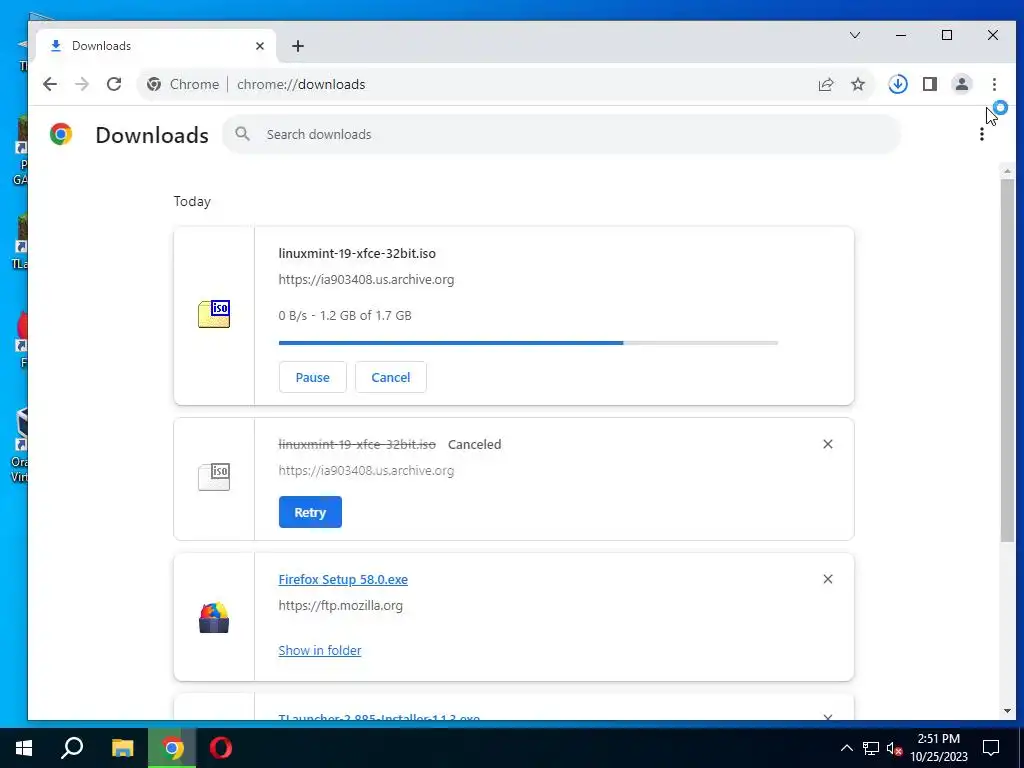Viewport: 1024px width, 768px height.
Task: Open the side panel icon
Action: tap(930, 84)
